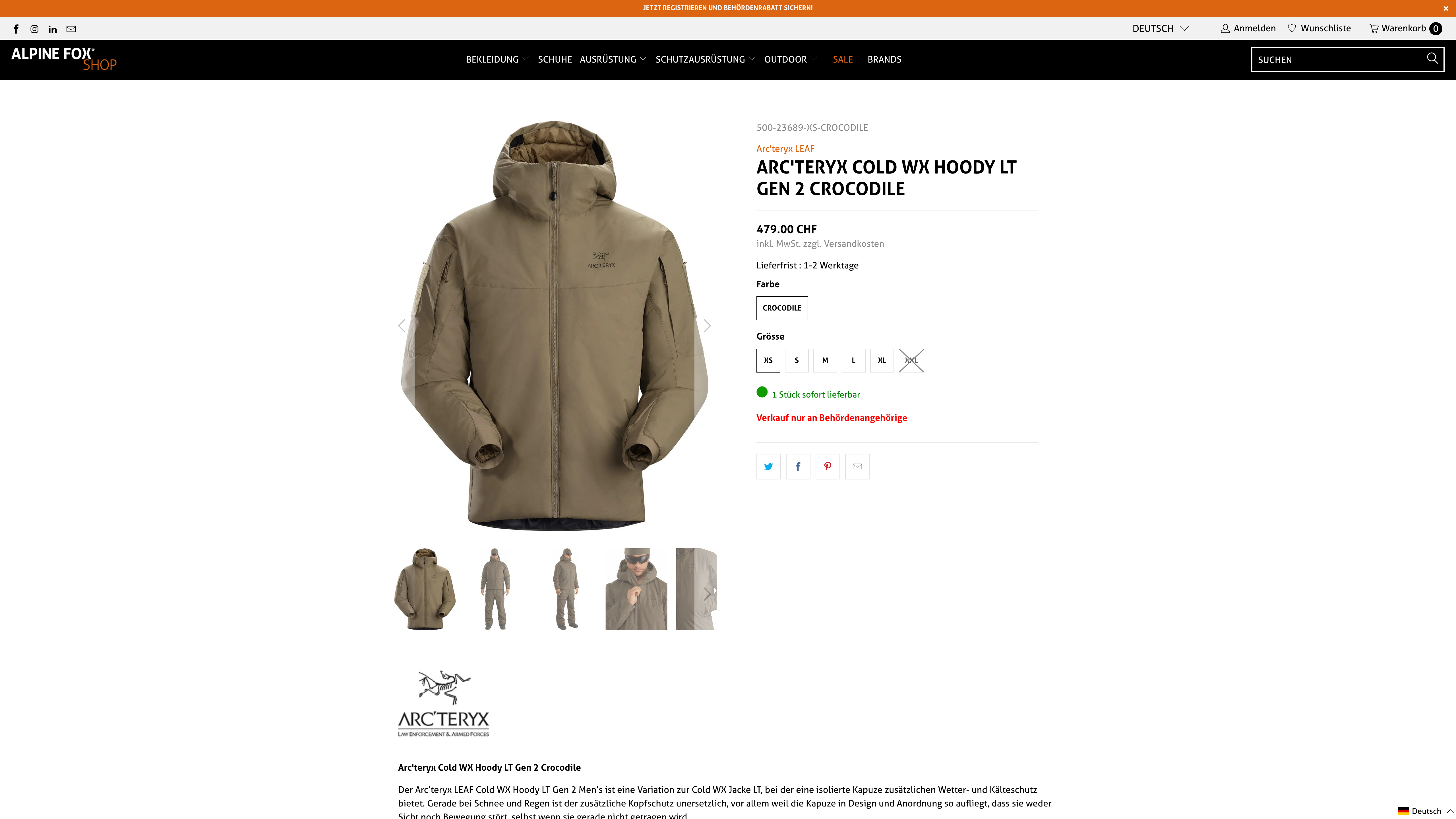
Task: Expand the BEKLEIDUNG menu
Action: click(x=497, y=59)
